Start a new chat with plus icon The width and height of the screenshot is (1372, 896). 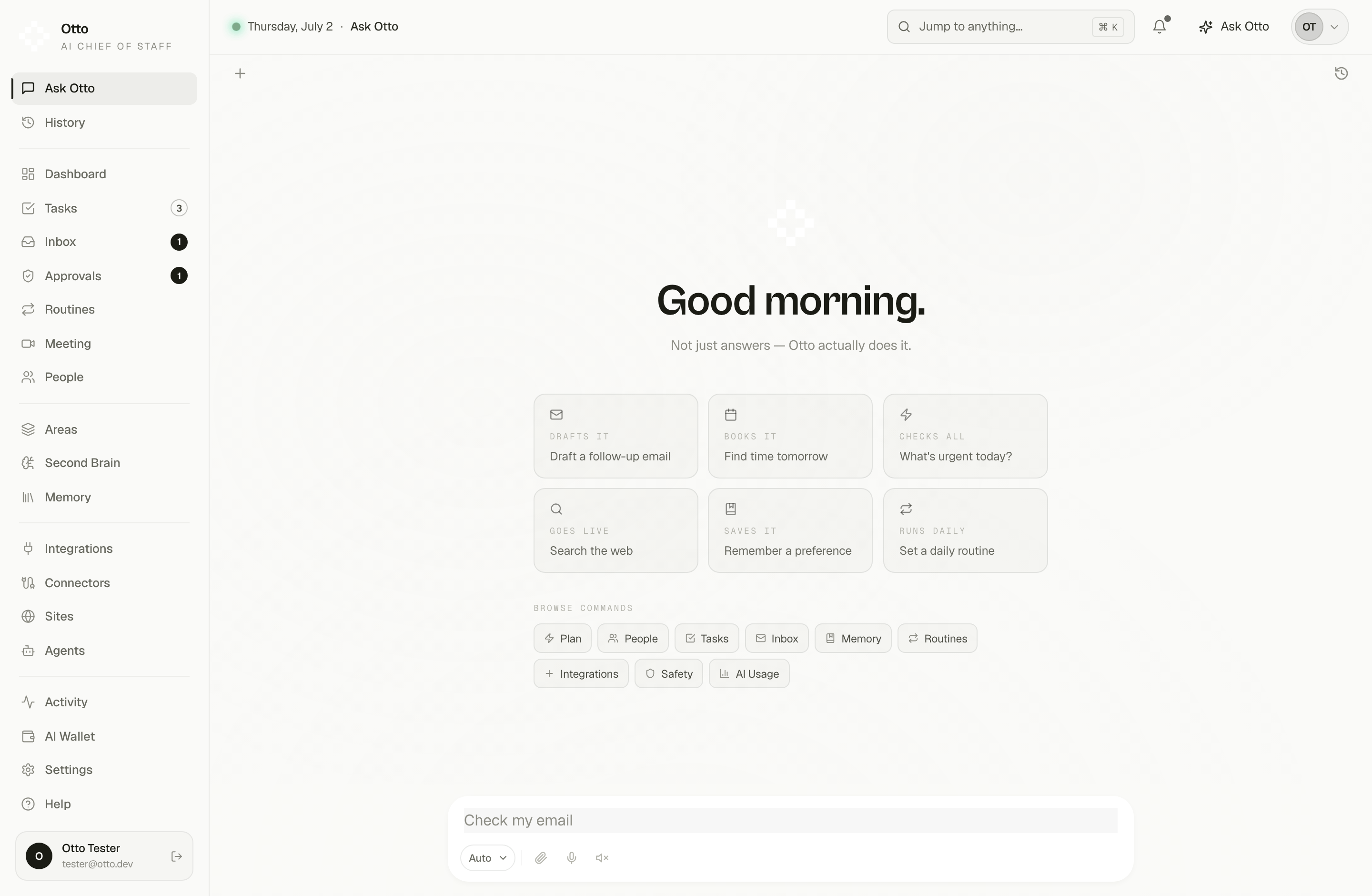pos(240,73)
